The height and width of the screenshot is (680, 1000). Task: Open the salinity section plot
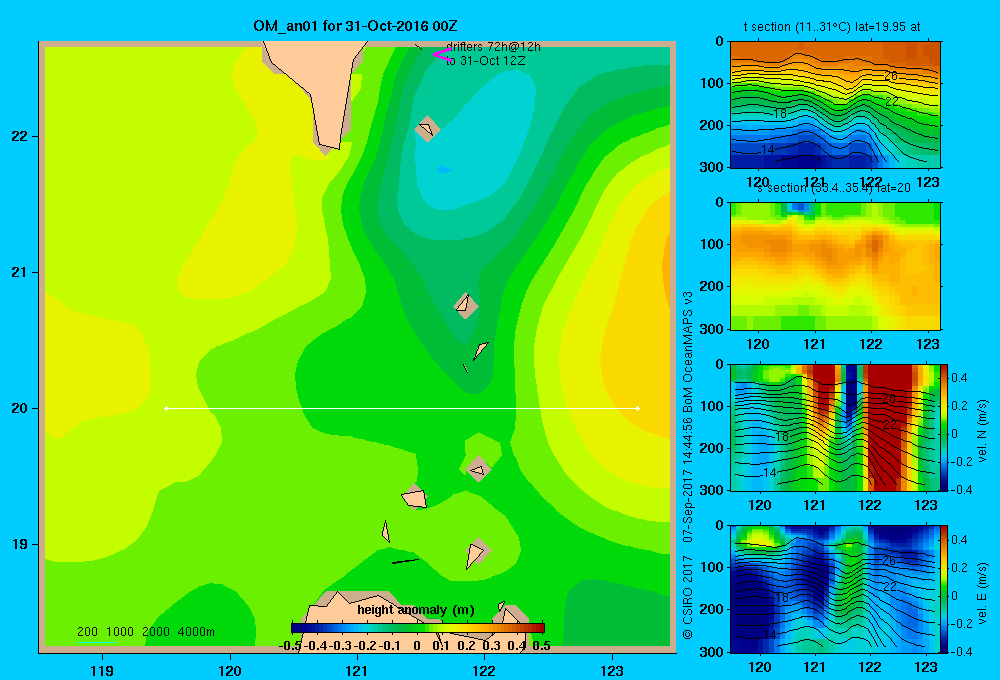tap(835, 266)
